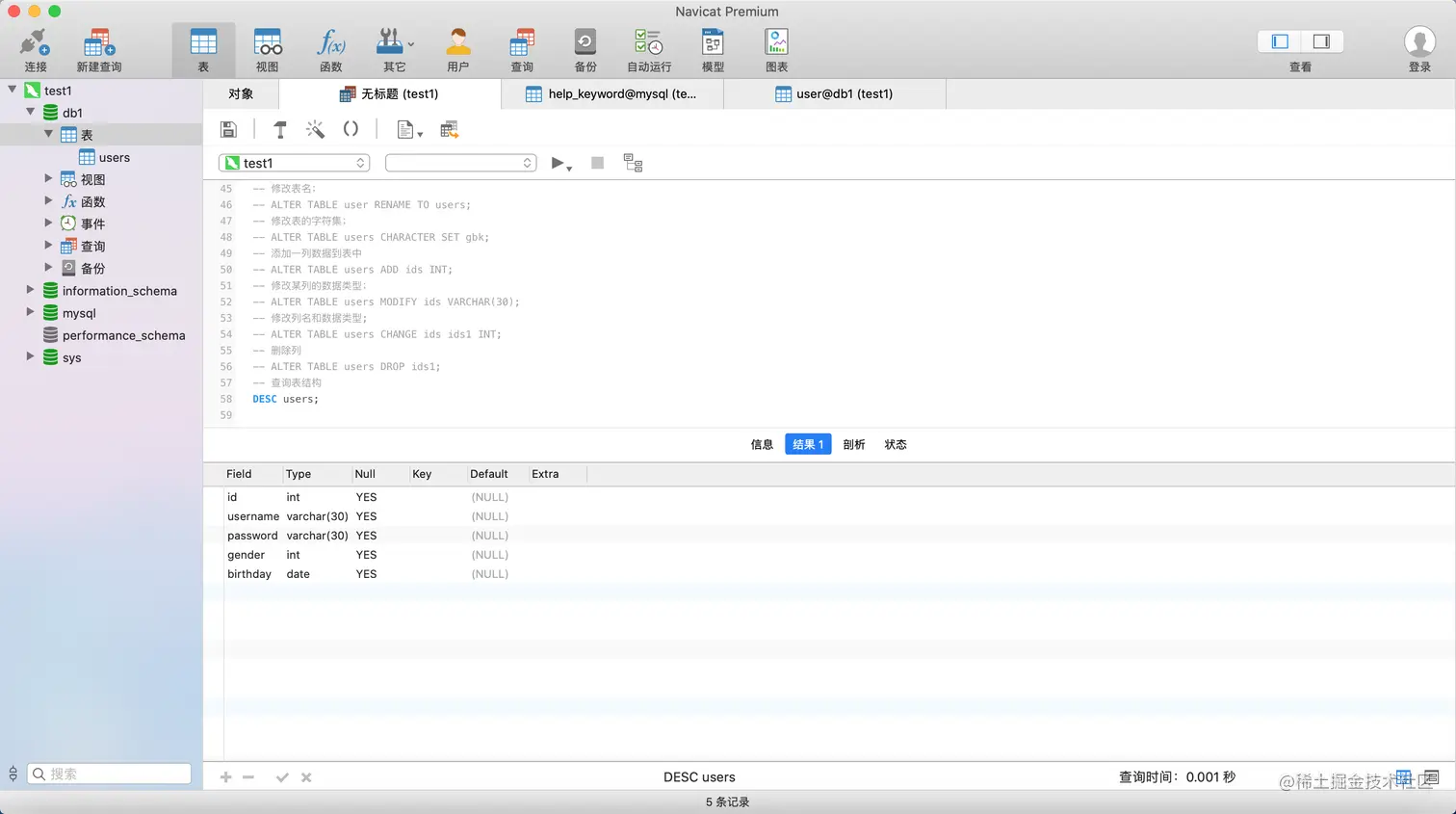Viewport: 1456px width, 814px height.
Task: Switch to the 对象 objects tab
Action: click(x=241, y=93)
